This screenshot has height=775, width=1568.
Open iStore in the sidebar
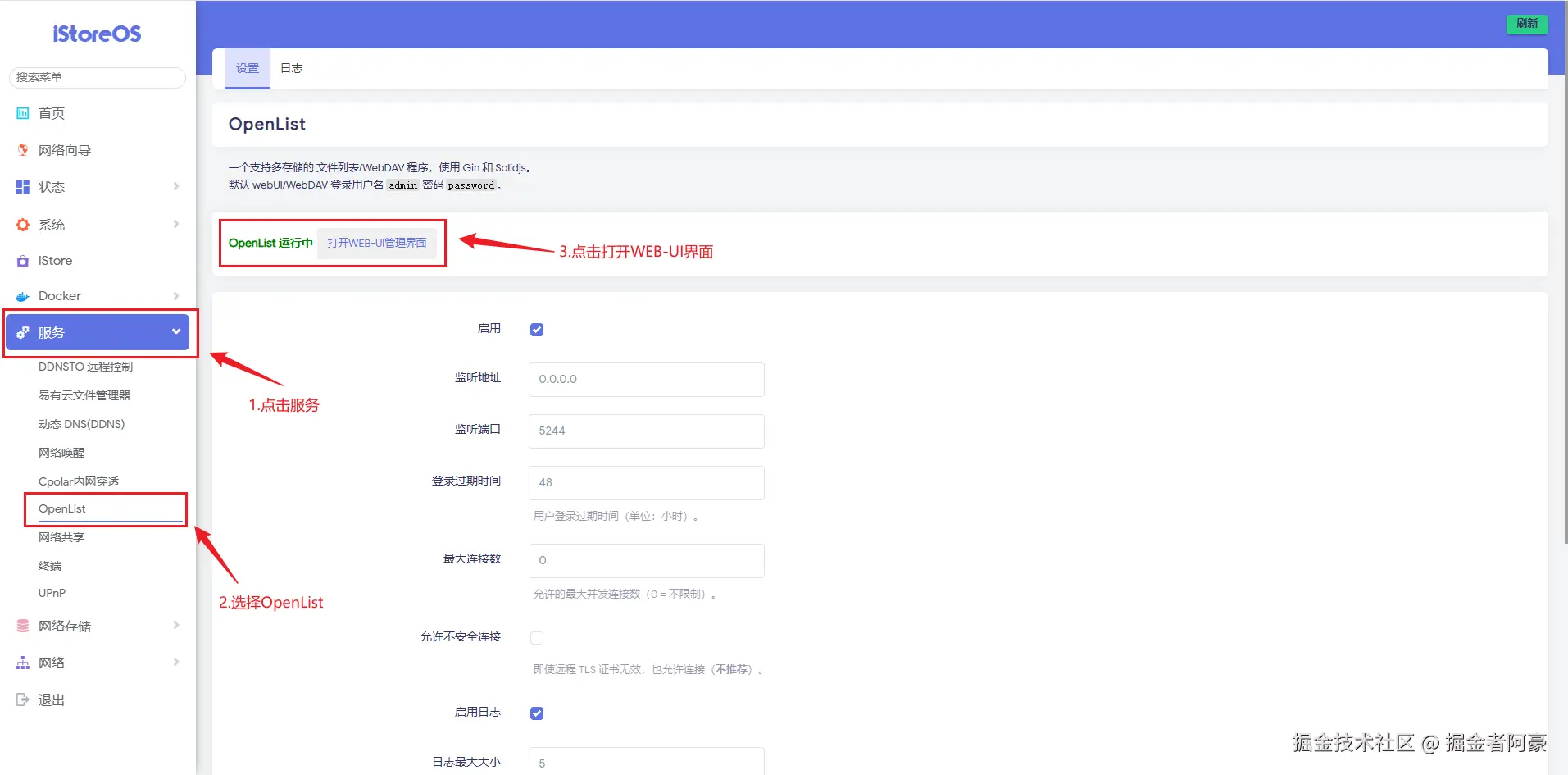tap(55, 261)
